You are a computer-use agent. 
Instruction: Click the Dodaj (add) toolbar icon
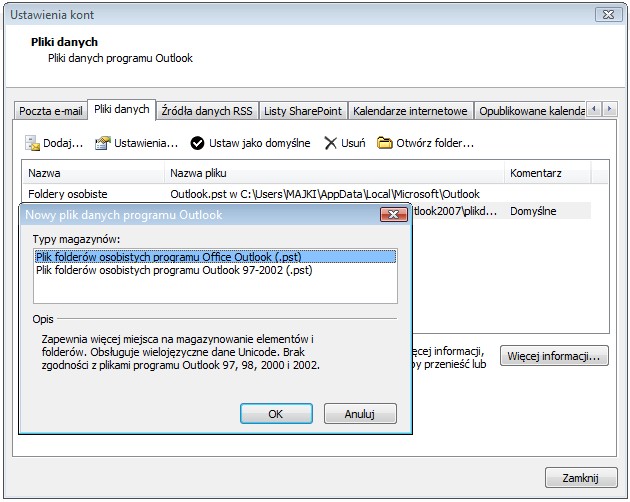(x=34, y=144)
